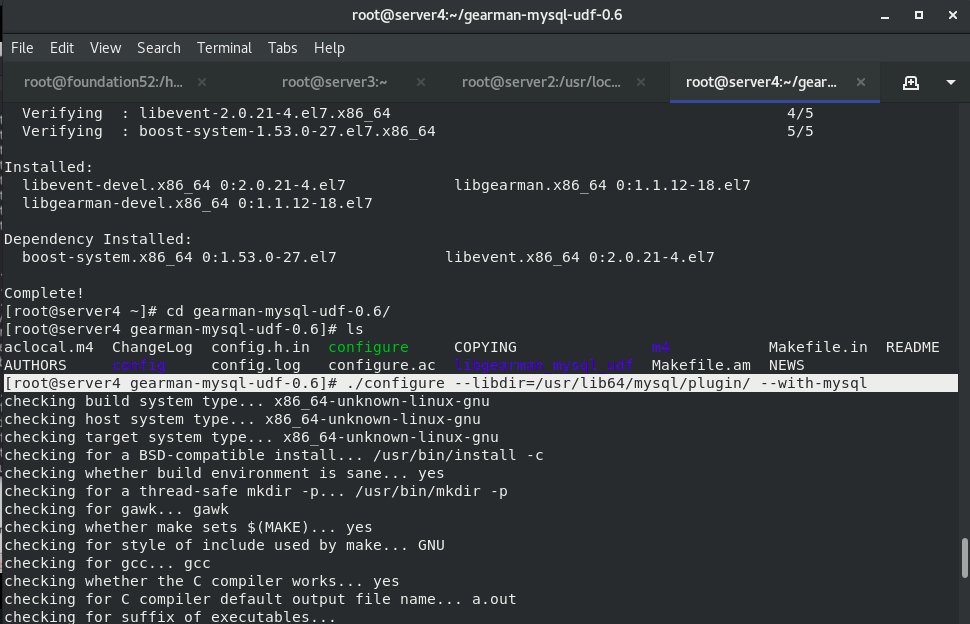Screen dimensions: 970x624
Task: Click the highlighted ./configure command line
Action: point(481,383)
